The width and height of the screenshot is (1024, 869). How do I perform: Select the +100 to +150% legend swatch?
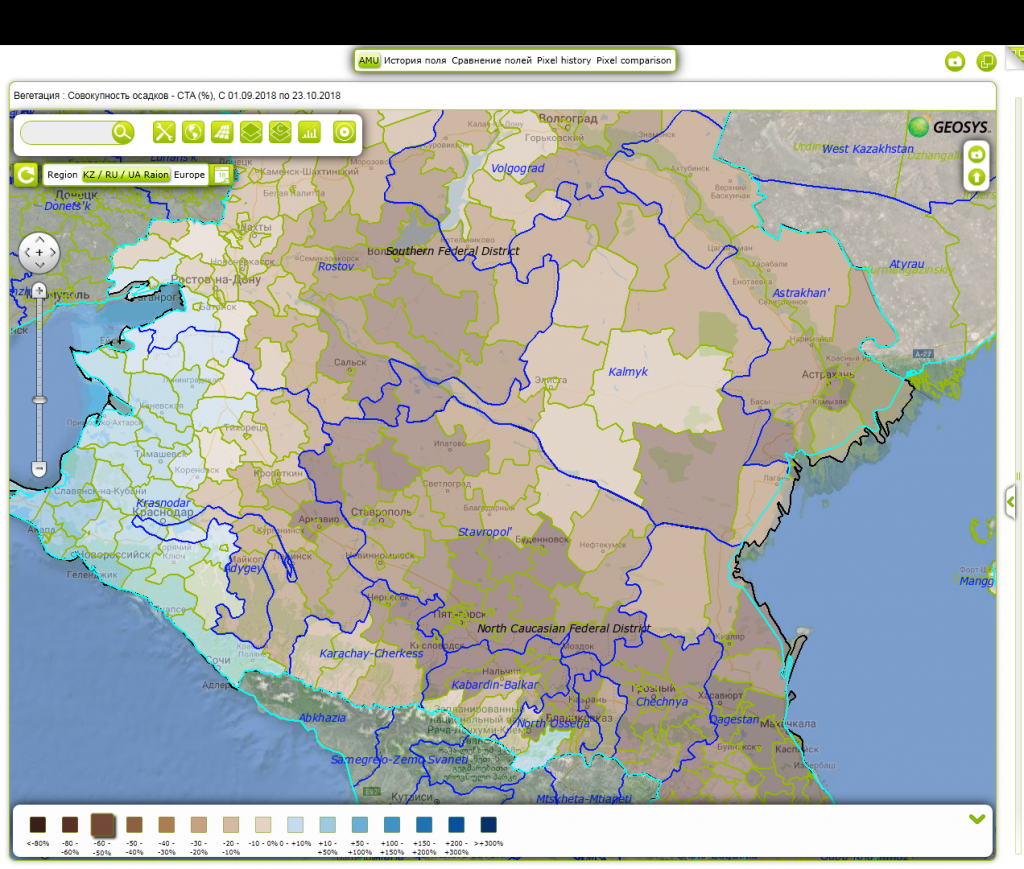[x=392, y=825]
